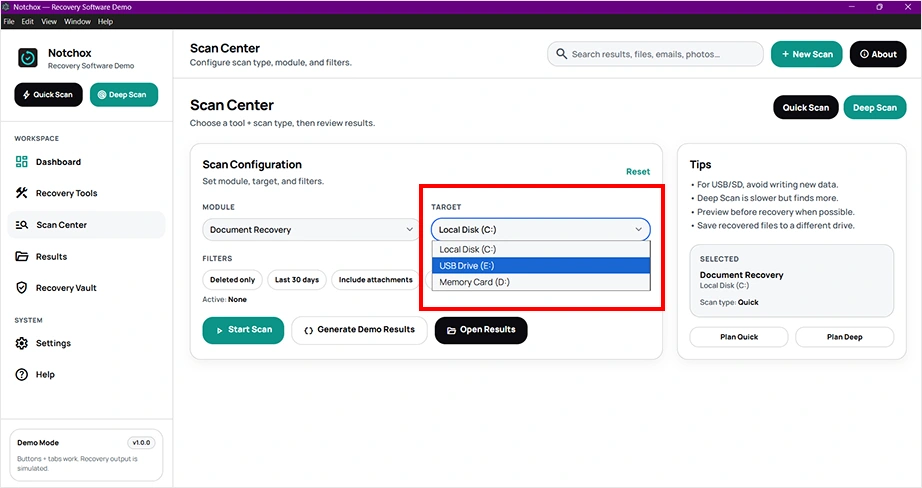Click Generate Demo Results button

tap(359, 330)
